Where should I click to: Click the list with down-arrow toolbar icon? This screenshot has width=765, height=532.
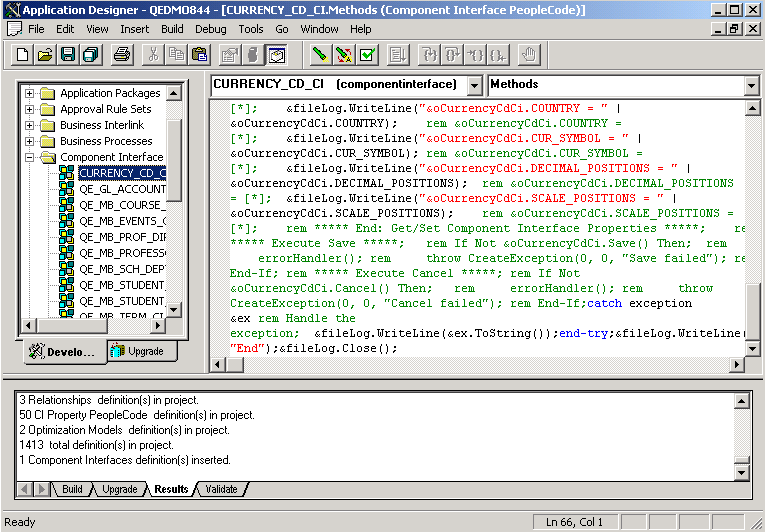click(398, 54)
